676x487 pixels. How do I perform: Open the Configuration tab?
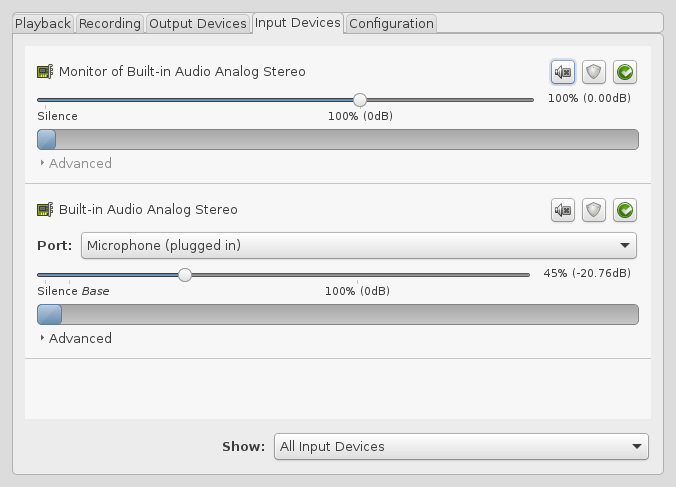(391, 23)
